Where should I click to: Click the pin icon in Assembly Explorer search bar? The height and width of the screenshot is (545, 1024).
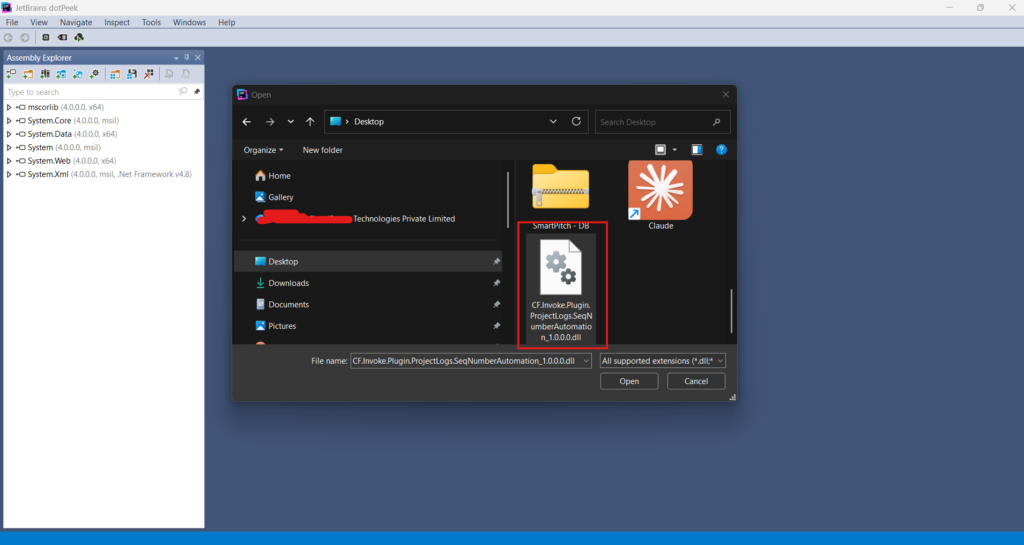coord(197,92)
